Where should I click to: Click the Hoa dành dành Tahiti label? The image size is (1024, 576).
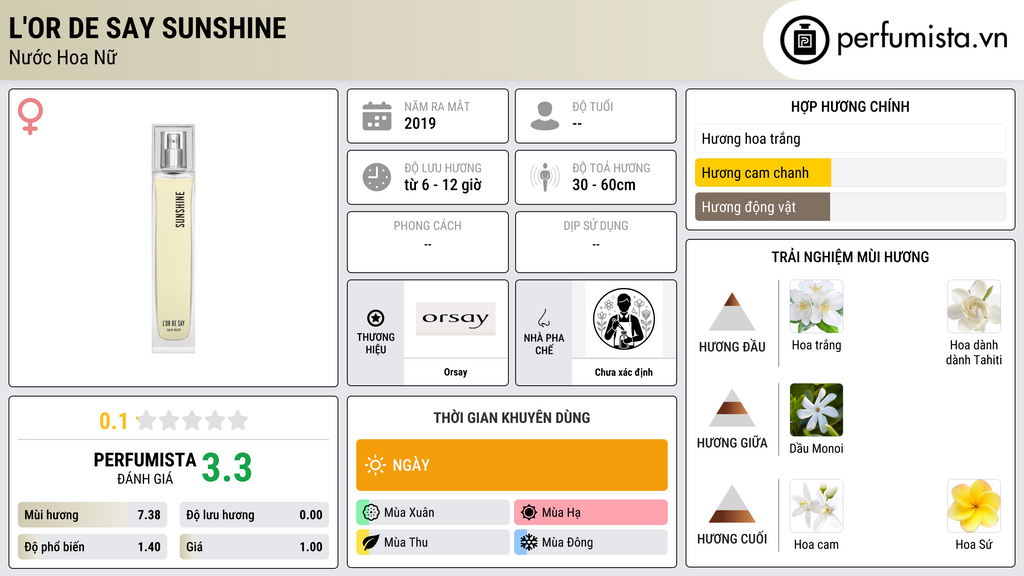tap(974, 352)
